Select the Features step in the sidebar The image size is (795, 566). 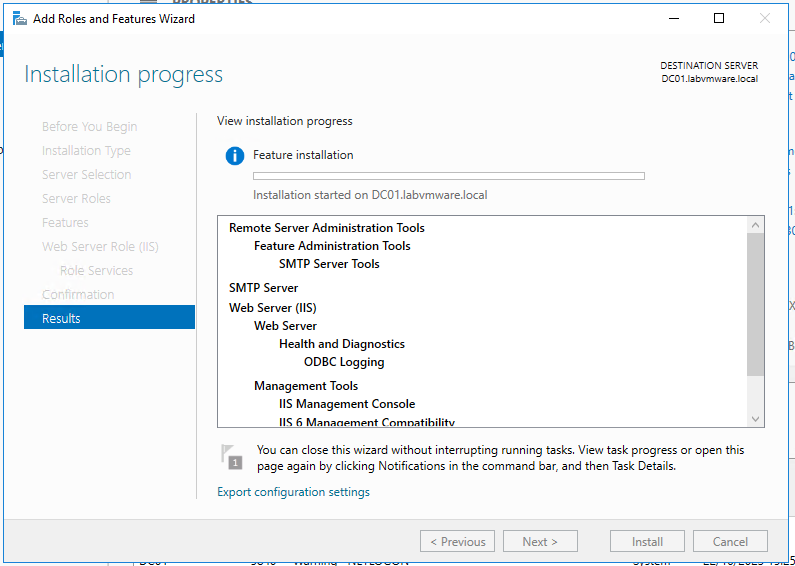(x=65, y=223)
